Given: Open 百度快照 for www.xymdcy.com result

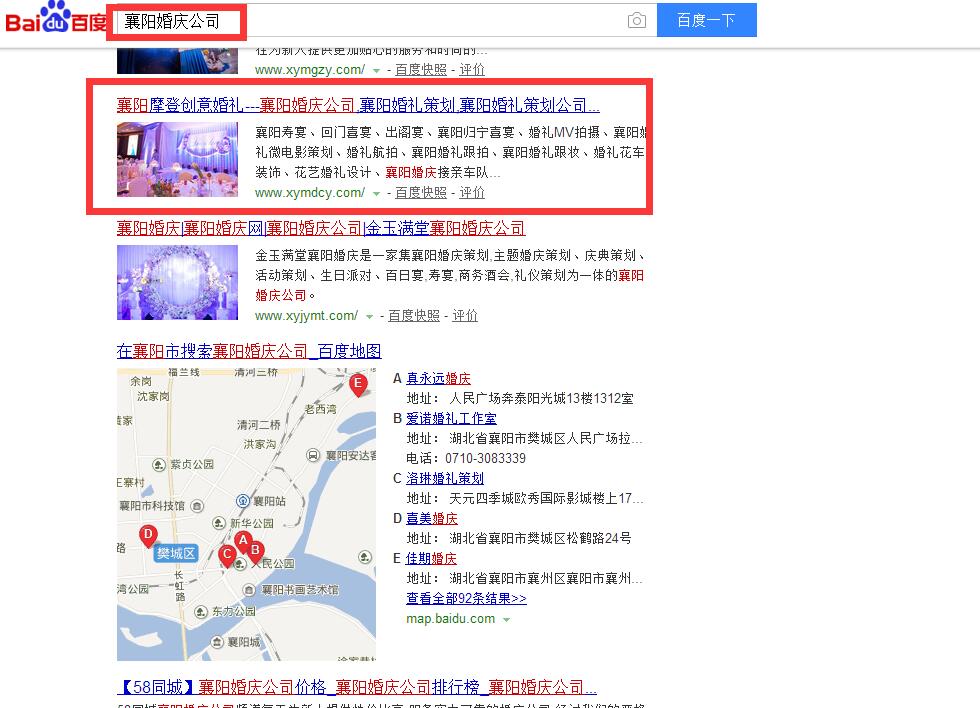Looking at the screenshot, I should (x=421, y=193).
